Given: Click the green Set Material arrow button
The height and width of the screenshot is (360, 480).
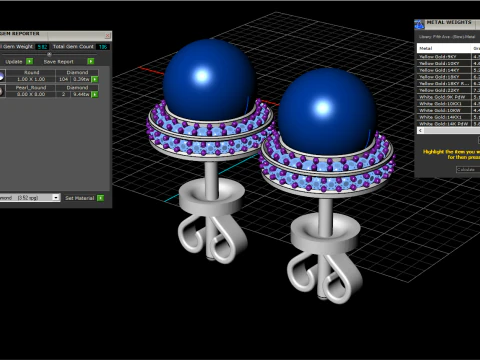Looking at the screenshot, I should [x=100, y=198].
